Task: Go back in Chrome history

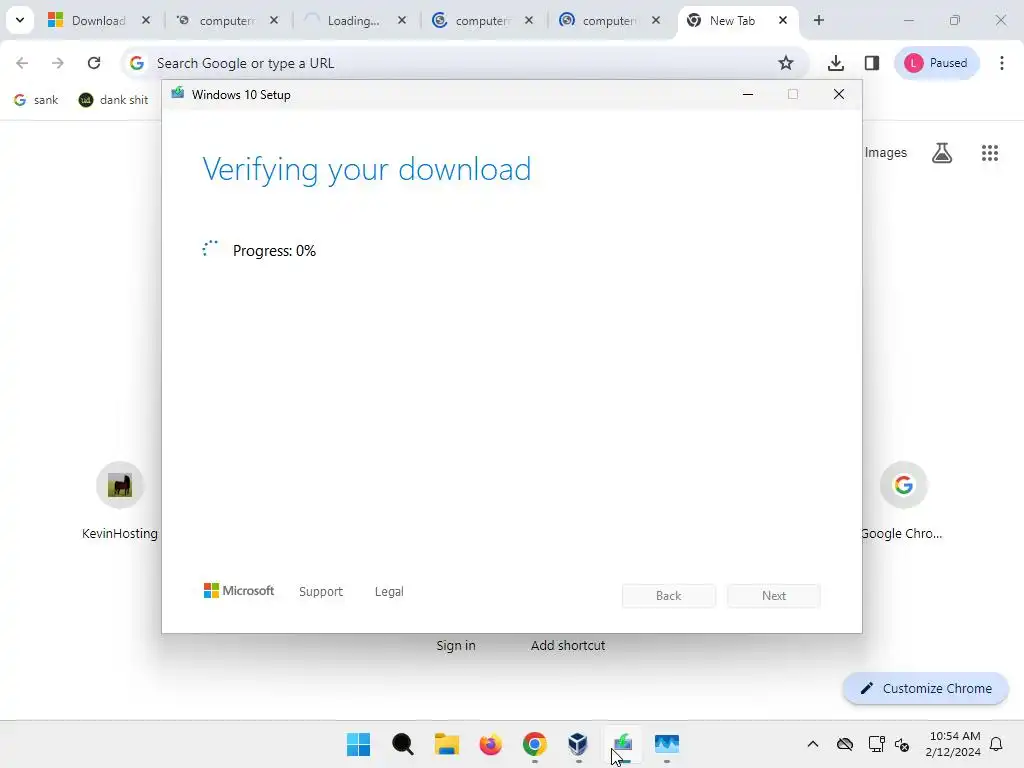Action: 22,63
